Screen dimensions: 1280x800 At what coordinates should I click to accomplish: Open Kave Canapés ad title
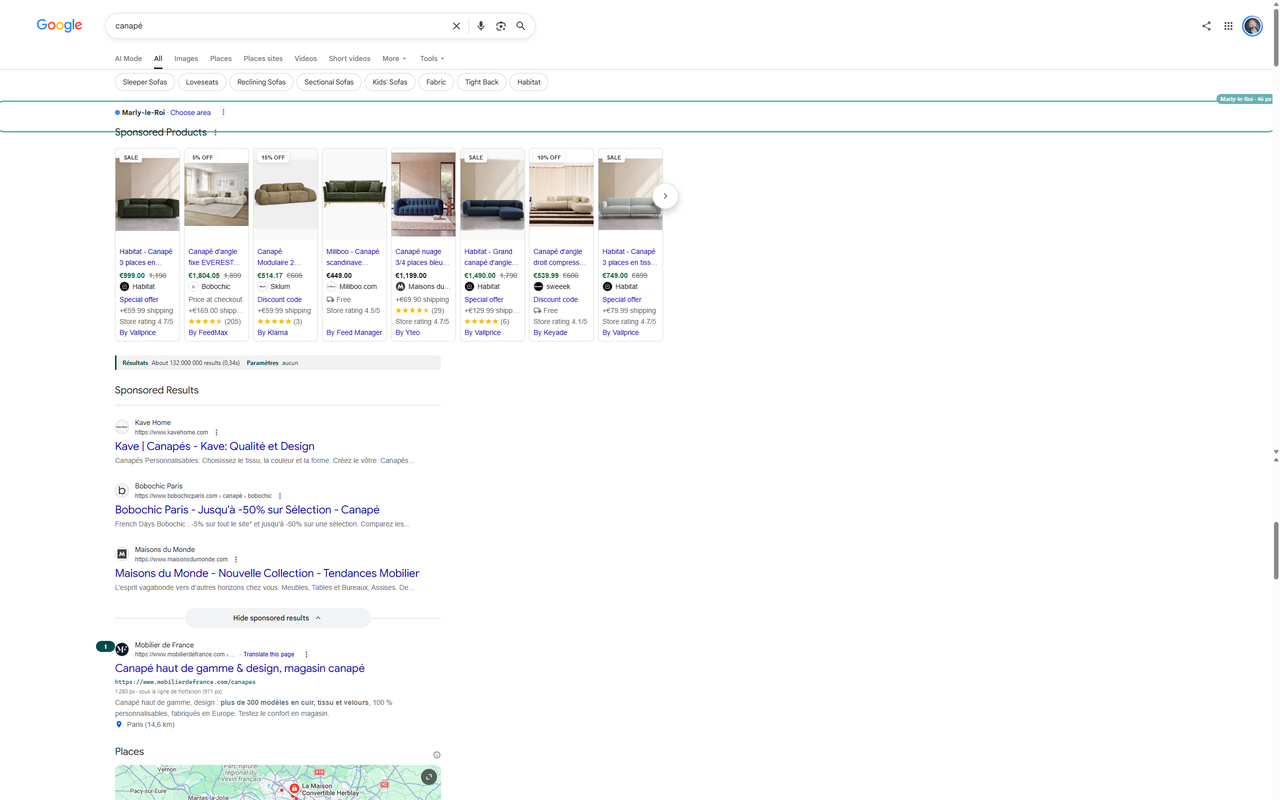[215, 446]
